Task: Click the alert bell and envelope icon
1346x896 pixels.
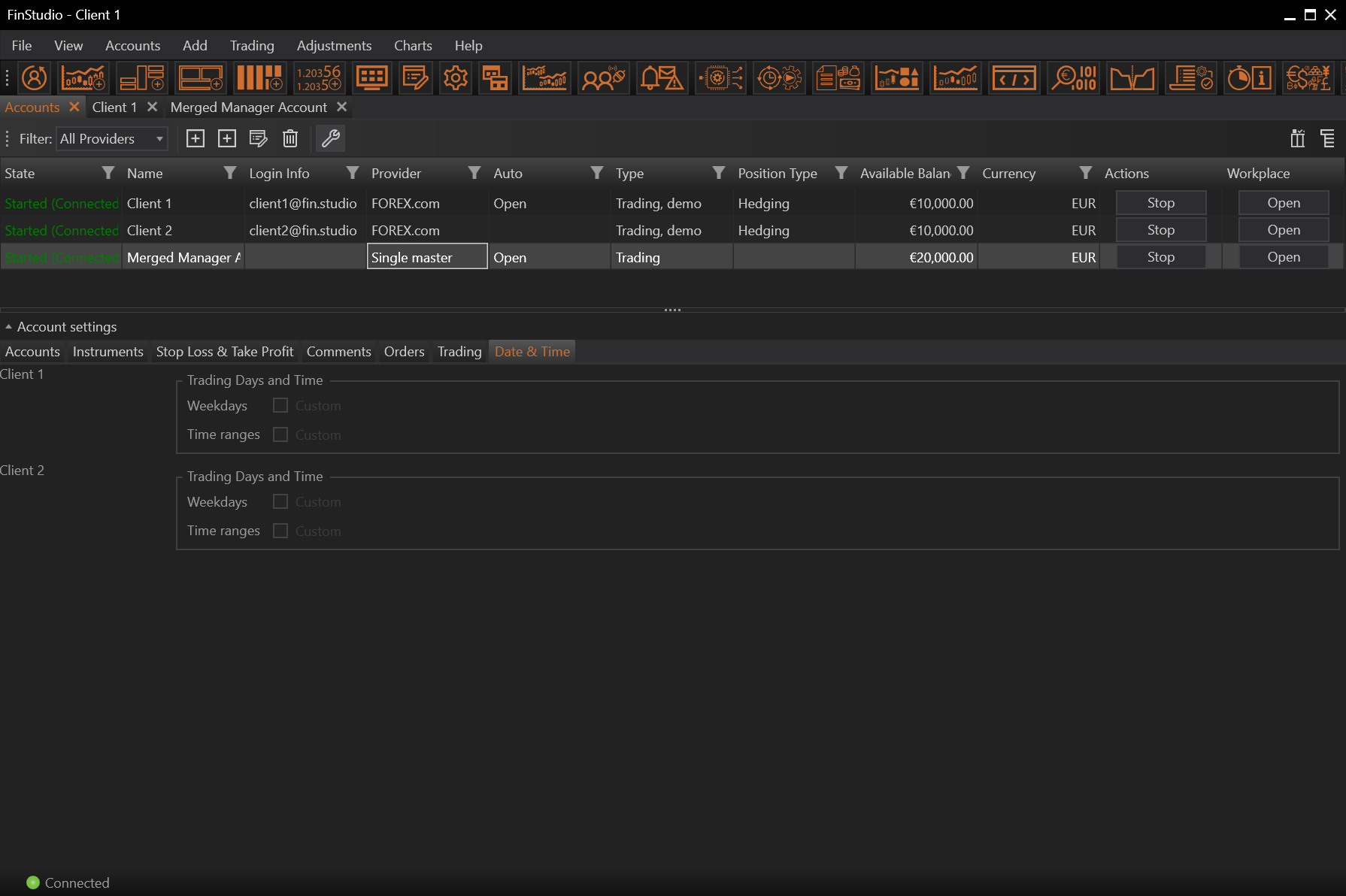Action: 661,78
